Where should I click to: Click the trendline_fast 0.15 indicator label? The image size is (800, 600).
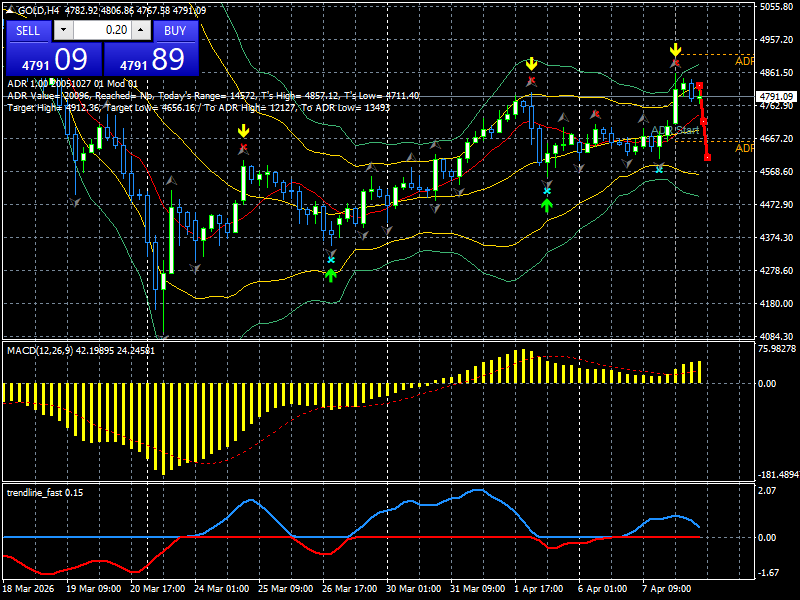coord(45,492)
